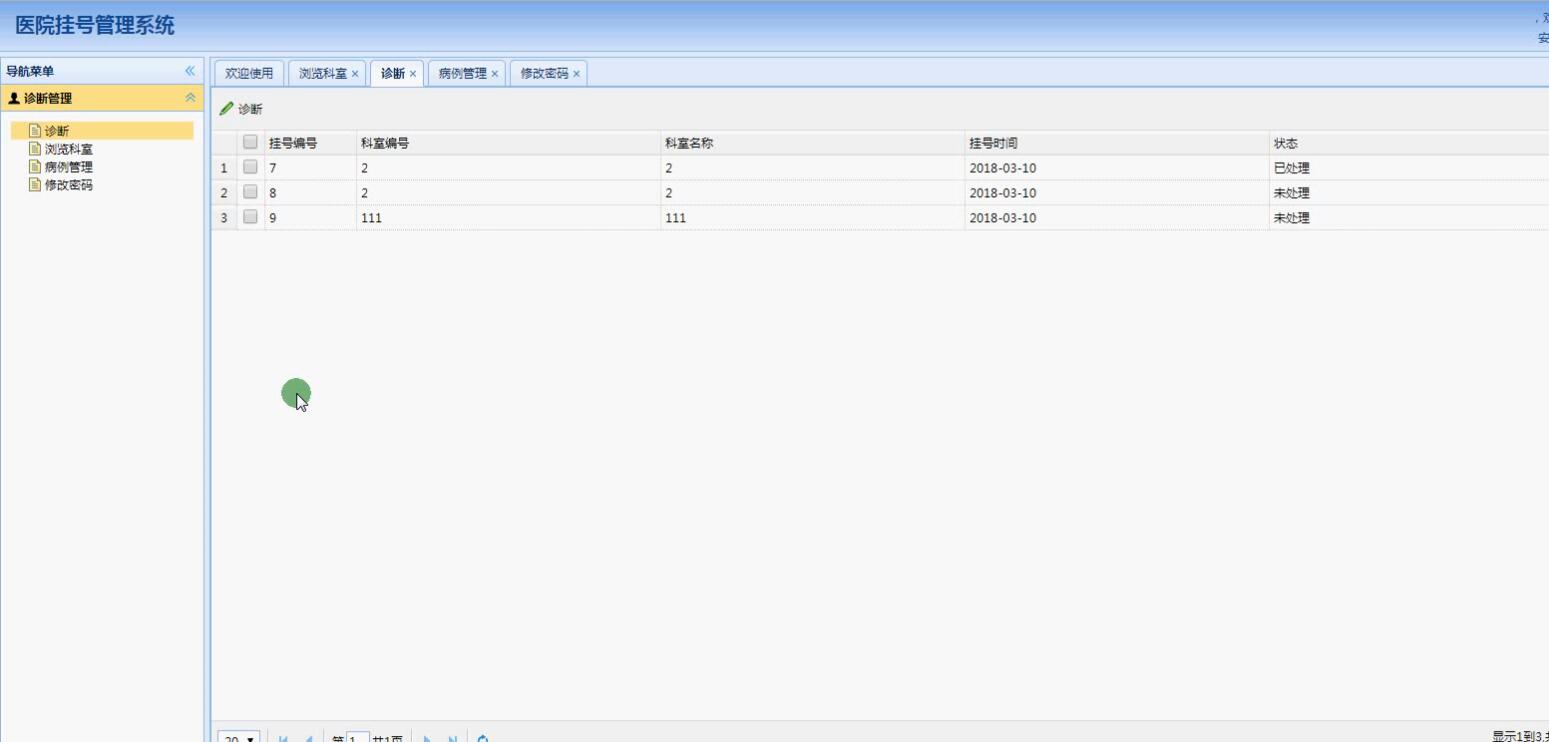
Task: Click the 诊断管理 user icon
Action: click(x=14, y=98)
